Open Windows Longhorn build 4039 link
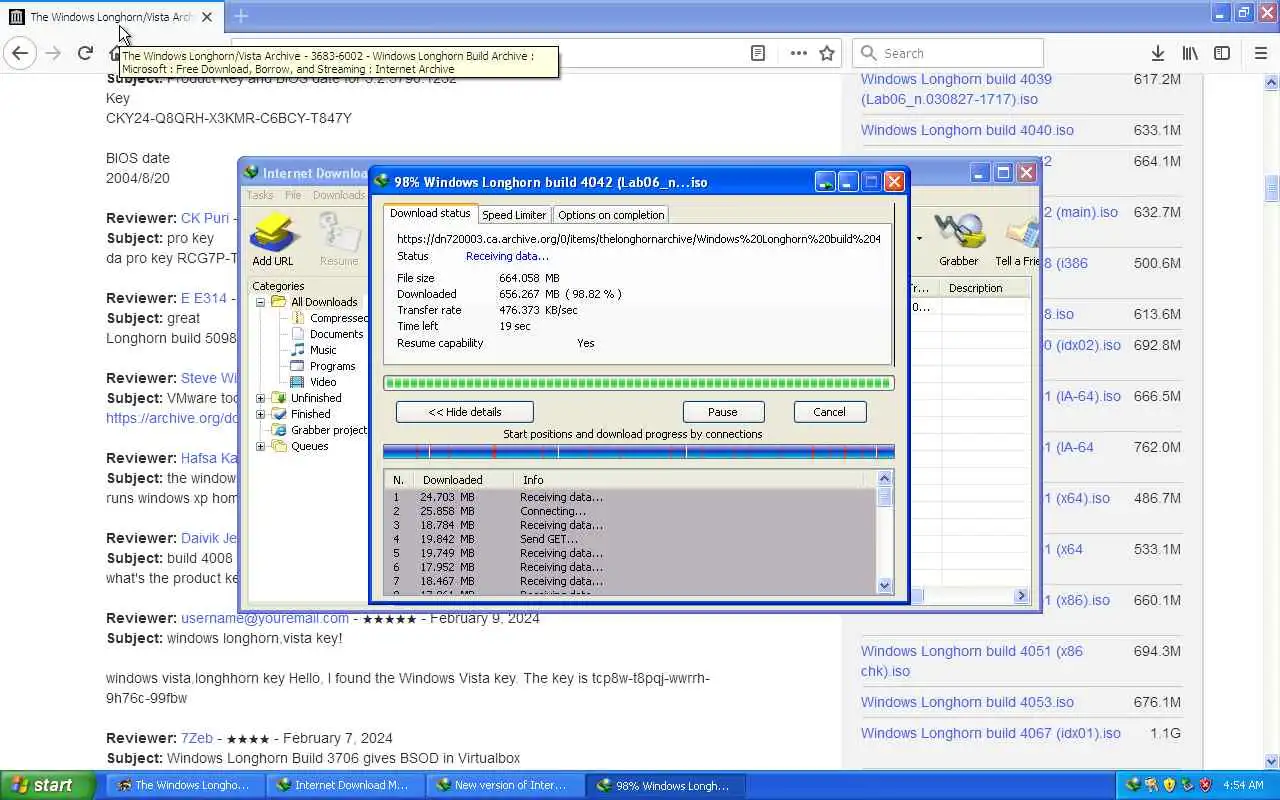 [956, 89]
